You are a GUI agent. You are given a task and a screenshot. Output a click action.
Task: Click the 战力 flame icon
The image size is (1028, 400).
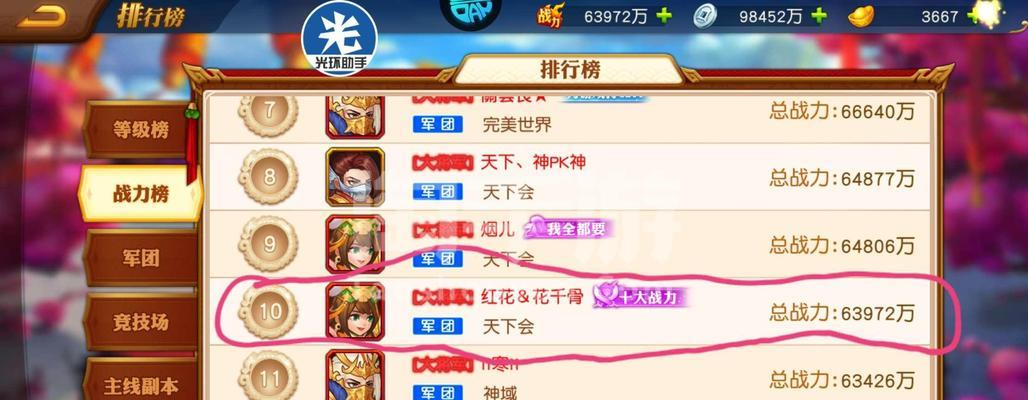pos(551,16)
